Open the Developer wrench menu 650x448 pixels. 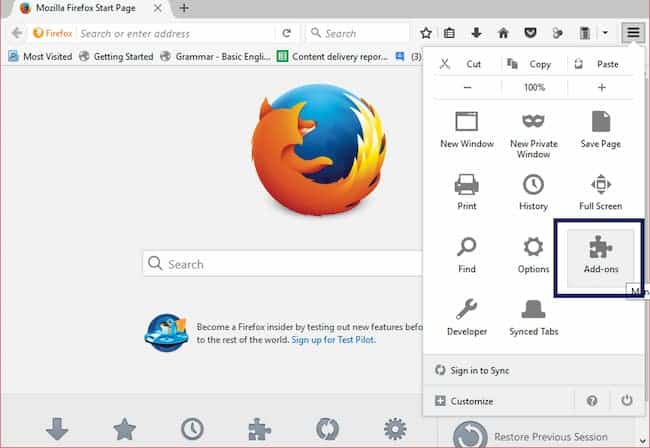(x=467, y=317)
